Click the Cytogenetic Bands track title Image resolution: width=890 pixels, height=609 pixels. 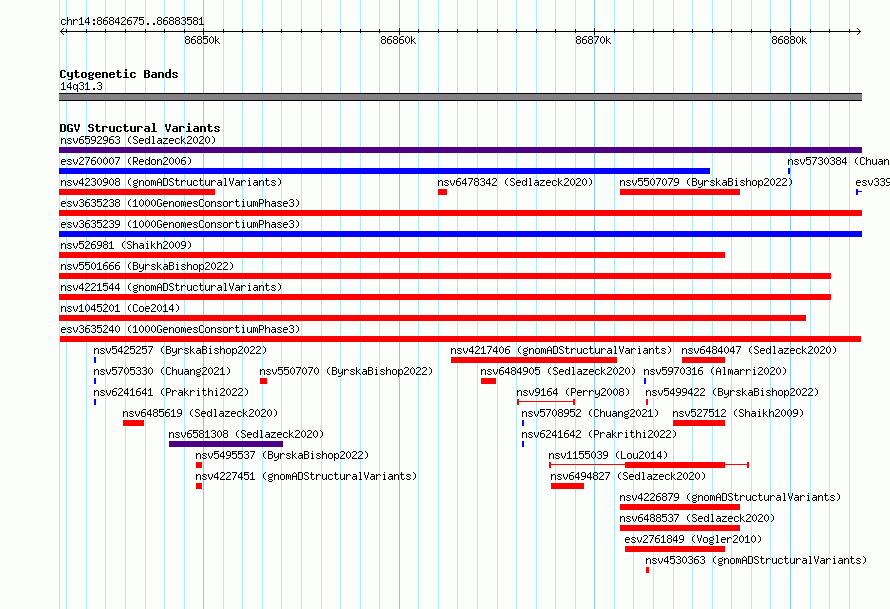tap(119, 74)
